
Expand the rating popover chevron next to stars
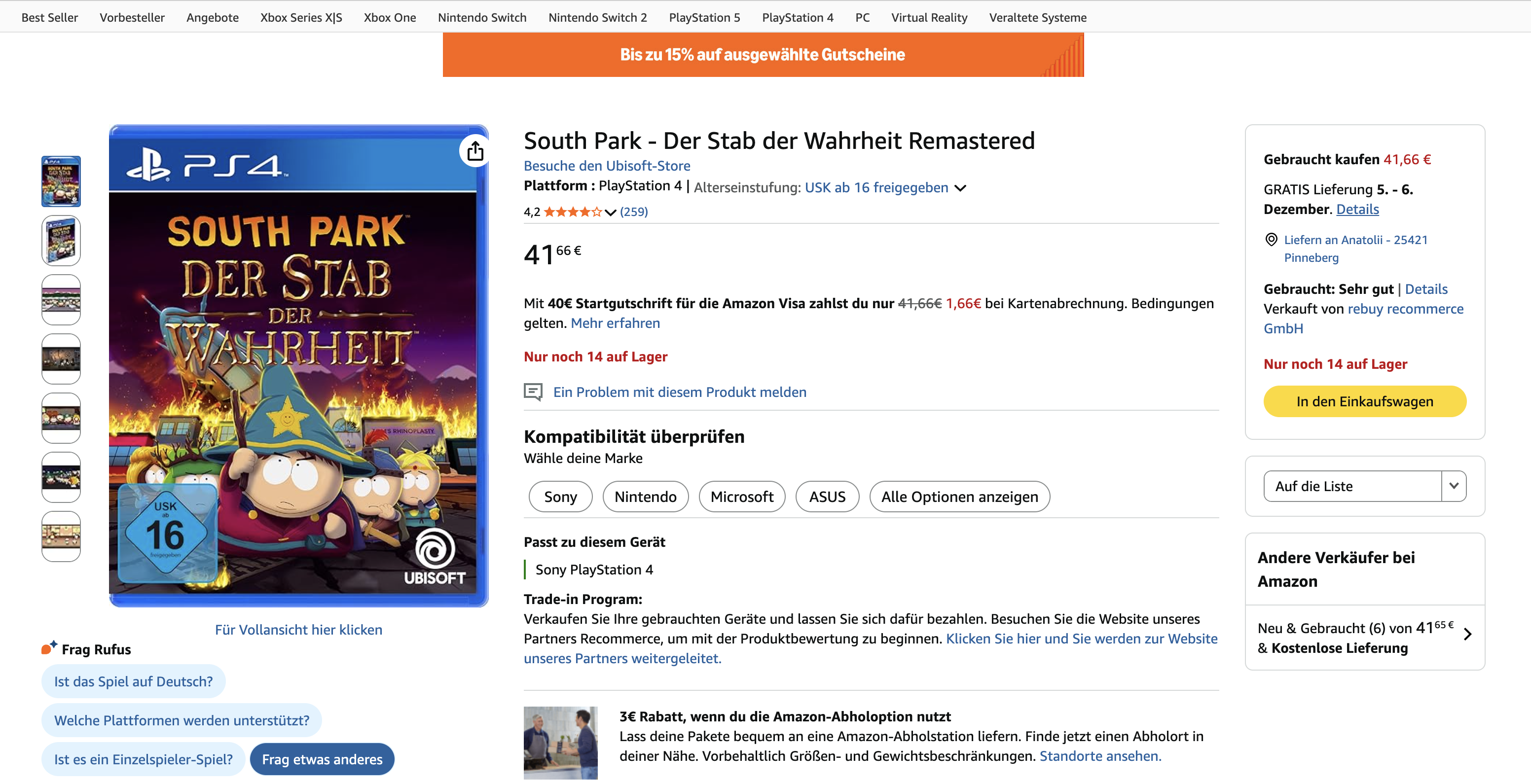pyautogui.click(x=611, y=212)
